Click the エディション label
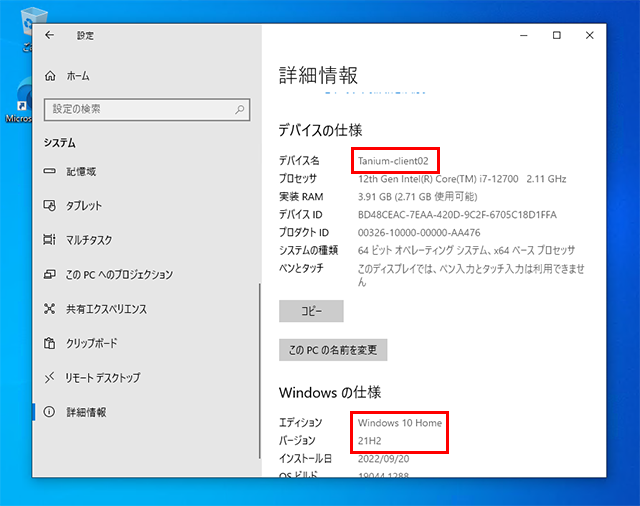 coord(301,423)
